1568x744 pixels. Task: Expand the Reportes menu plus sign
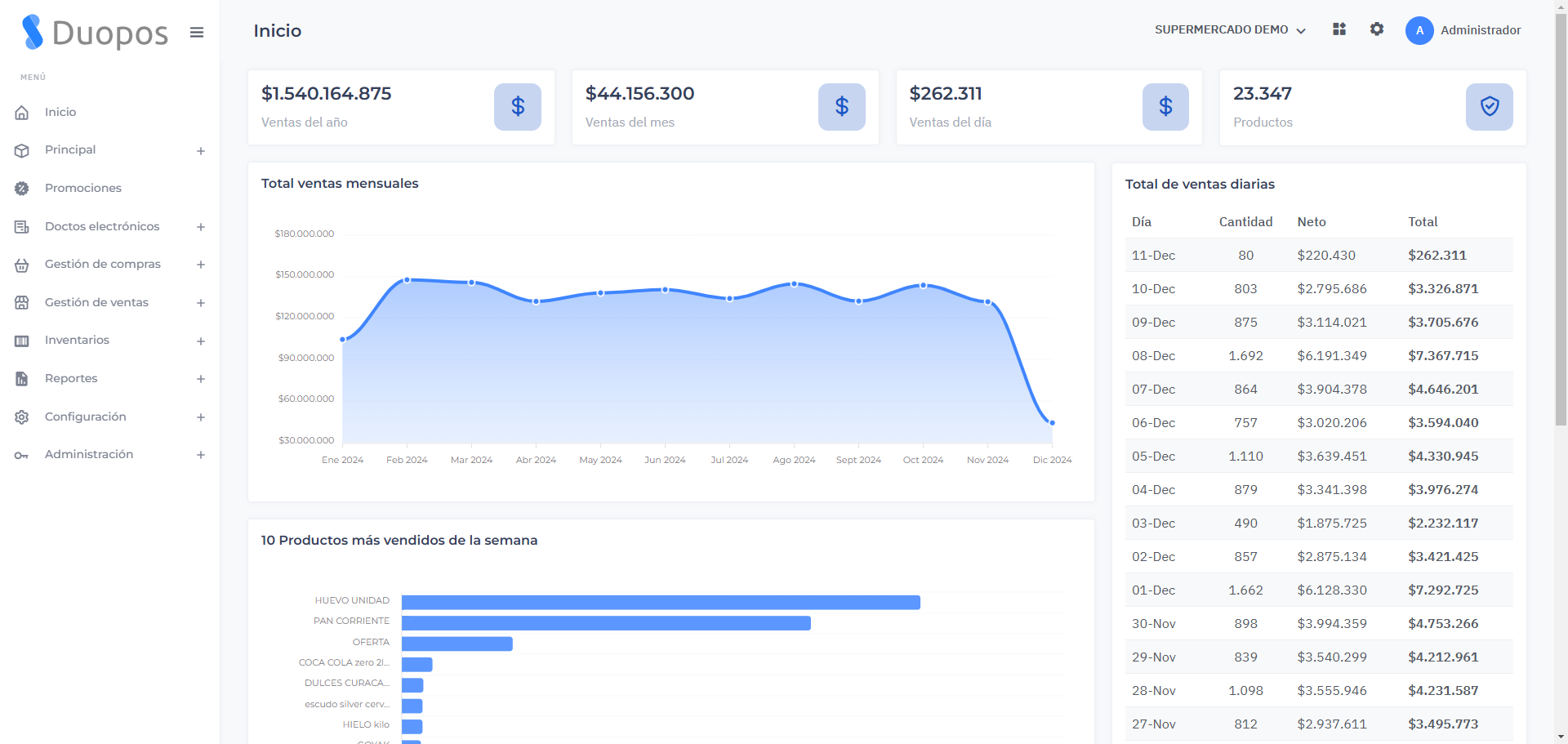pyautogui.click(x=201, y=379)
